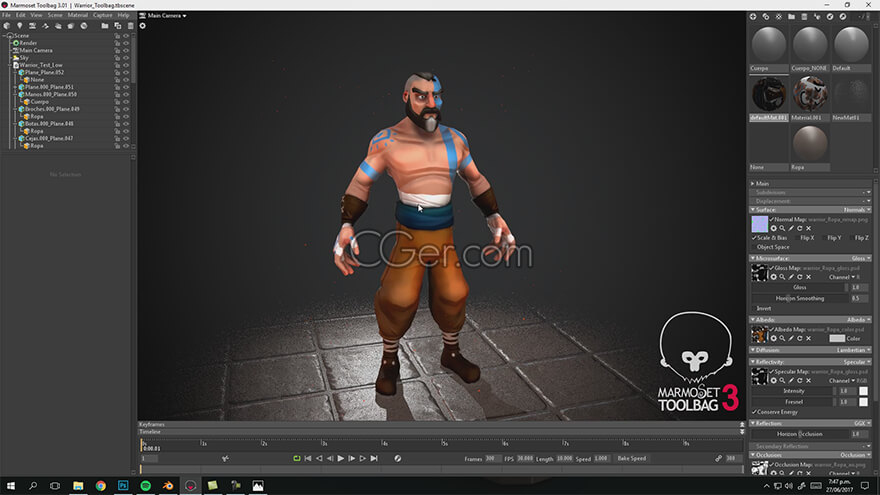The width and height of the screenshot is (880, 495).
Task: Toggle visibility eye for Sky row
Action: coord(126,58)
